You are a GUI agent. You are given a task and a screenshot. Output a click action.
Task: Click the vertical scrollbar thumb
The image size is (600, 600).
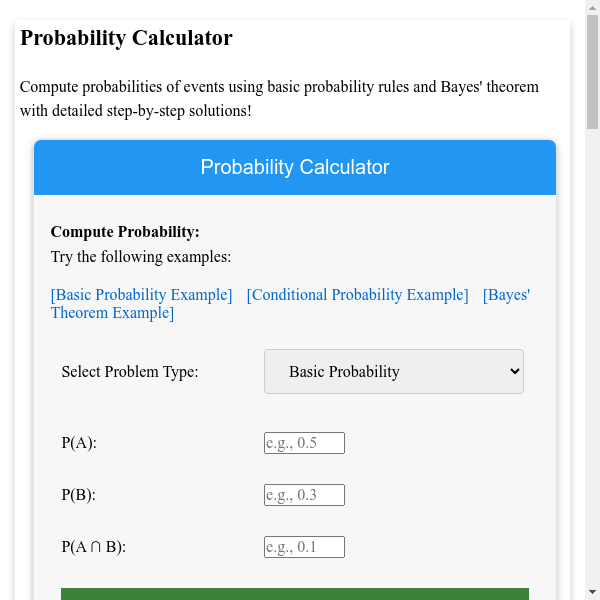[592, 70]
